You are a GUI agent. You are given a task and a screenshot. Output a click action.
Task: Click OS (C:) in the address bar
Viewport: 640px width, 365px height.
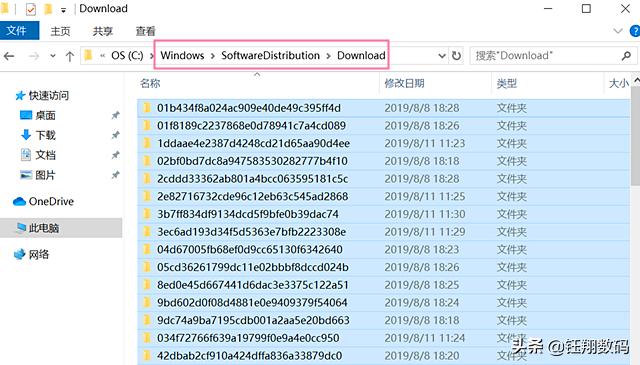[127, 56]
